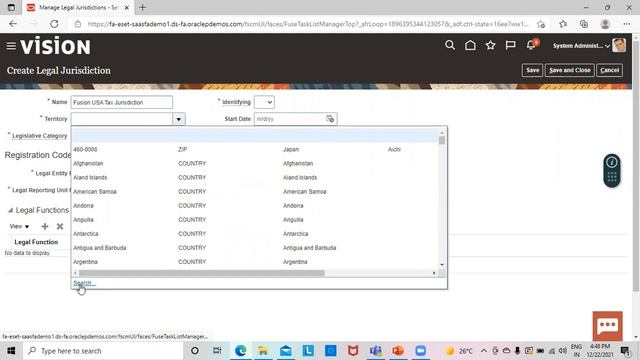Select Andorra territory row
The height and width of the screenshot is (360, 640).
256,206
